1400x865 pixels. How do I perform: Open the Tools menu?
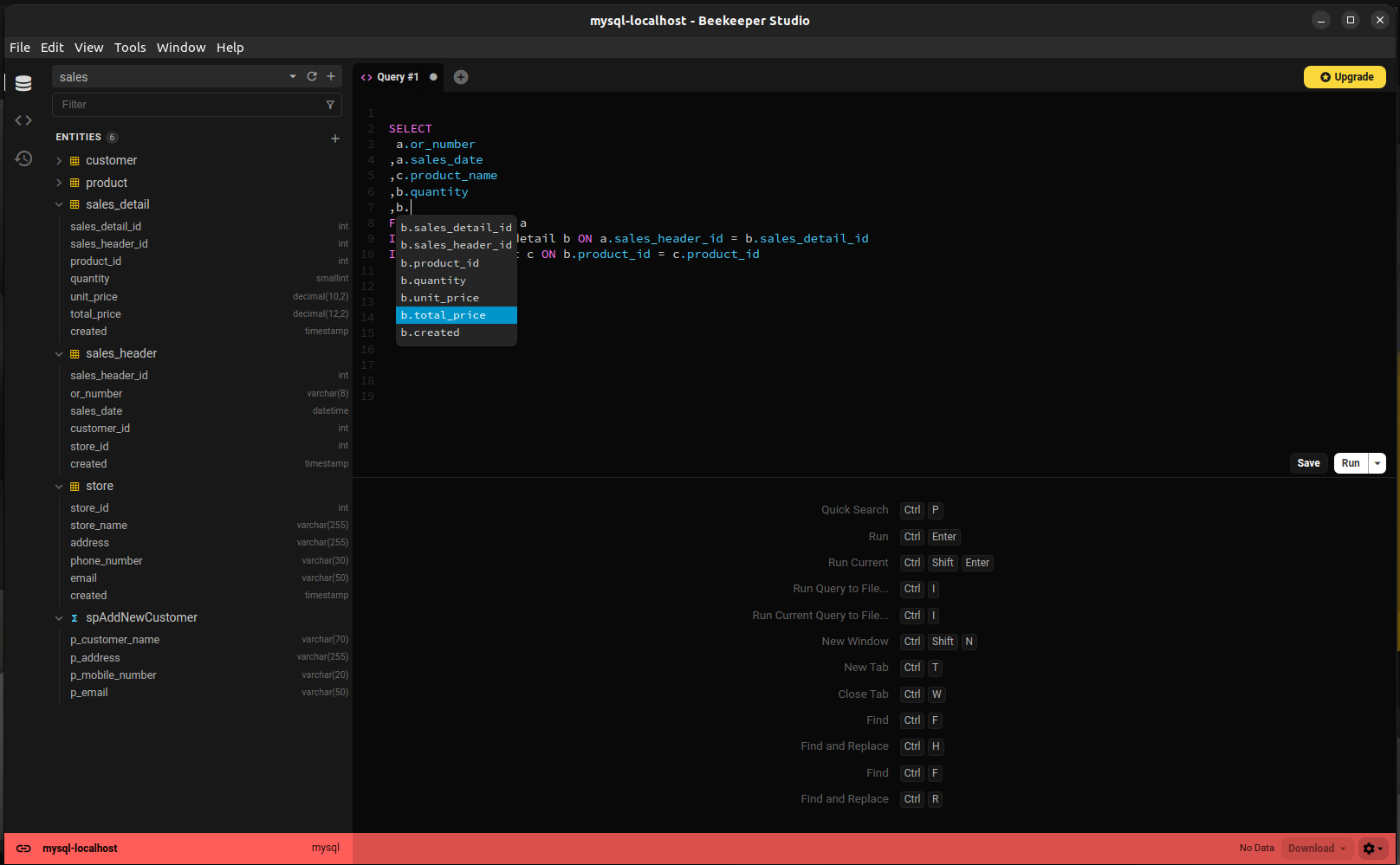pos(130,48)
